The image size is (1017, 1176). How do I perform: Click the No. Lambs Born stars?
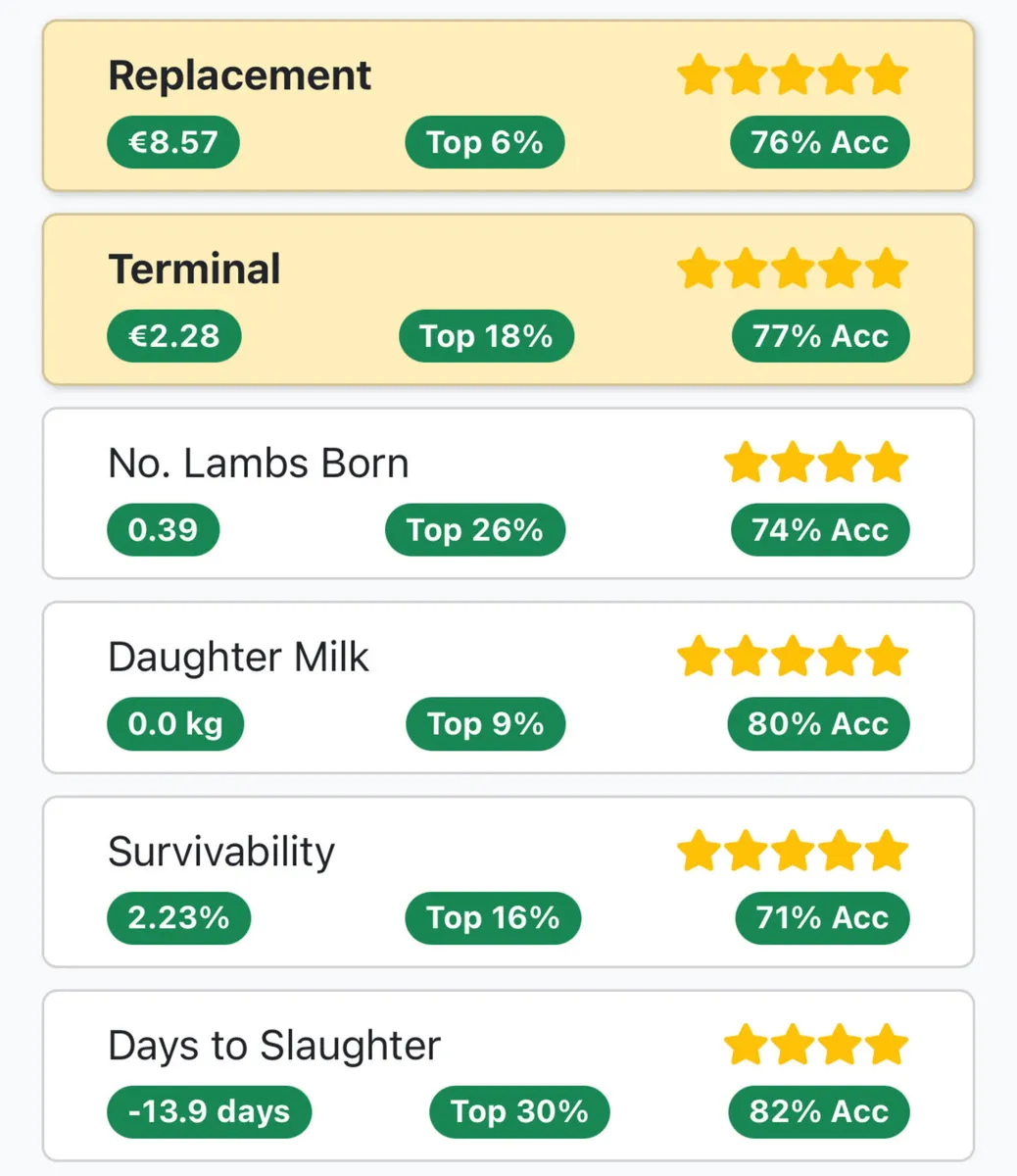pyautogui.click(x=815, y=463)
